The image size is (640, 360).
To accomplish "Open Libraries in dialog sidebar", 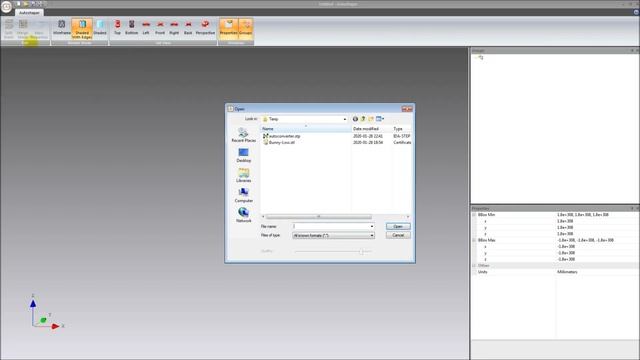I will (244, 175).
